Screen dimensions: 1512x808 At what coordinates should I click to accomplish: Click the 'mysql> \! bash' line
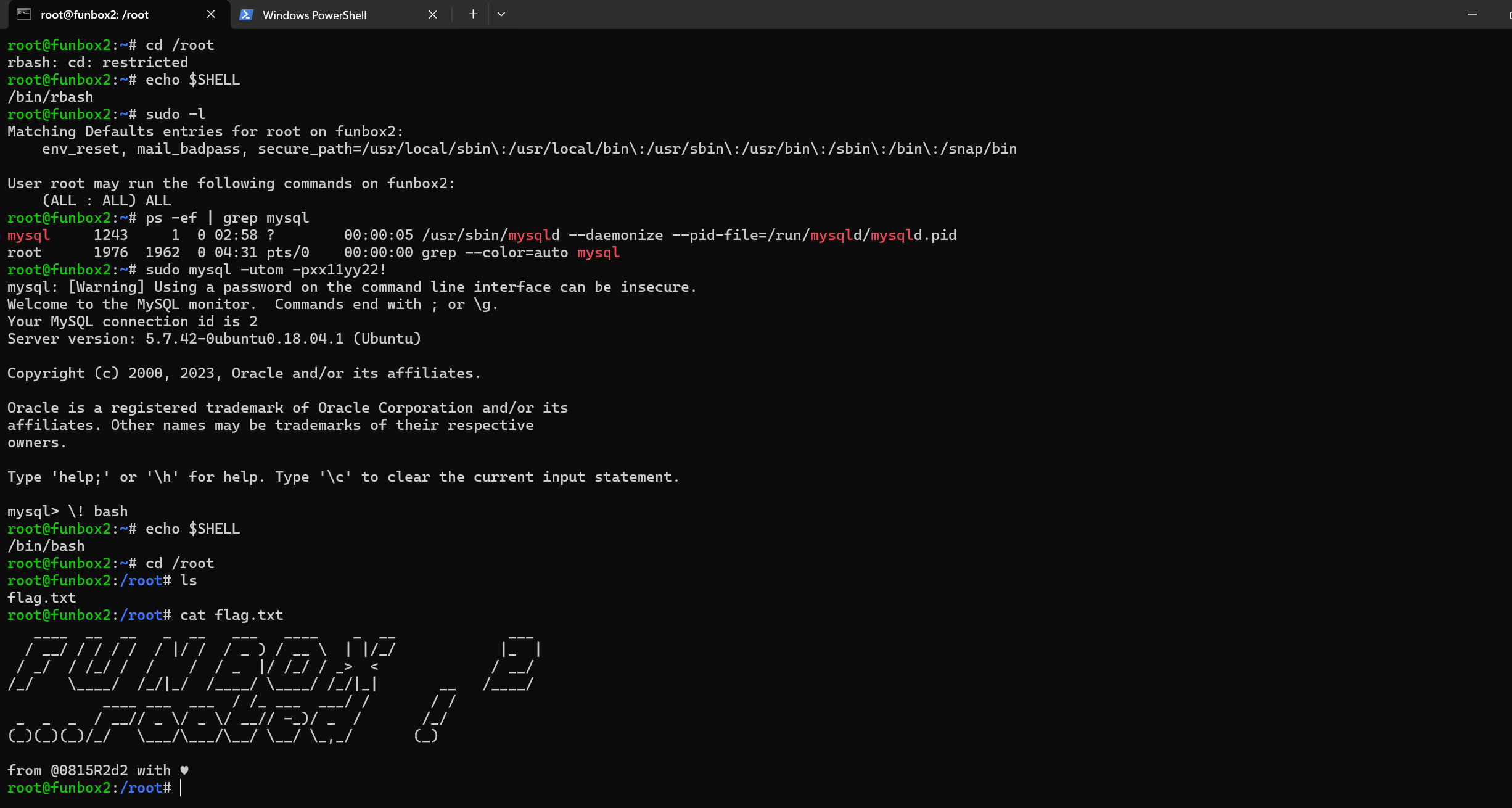(x=68, y=511)
